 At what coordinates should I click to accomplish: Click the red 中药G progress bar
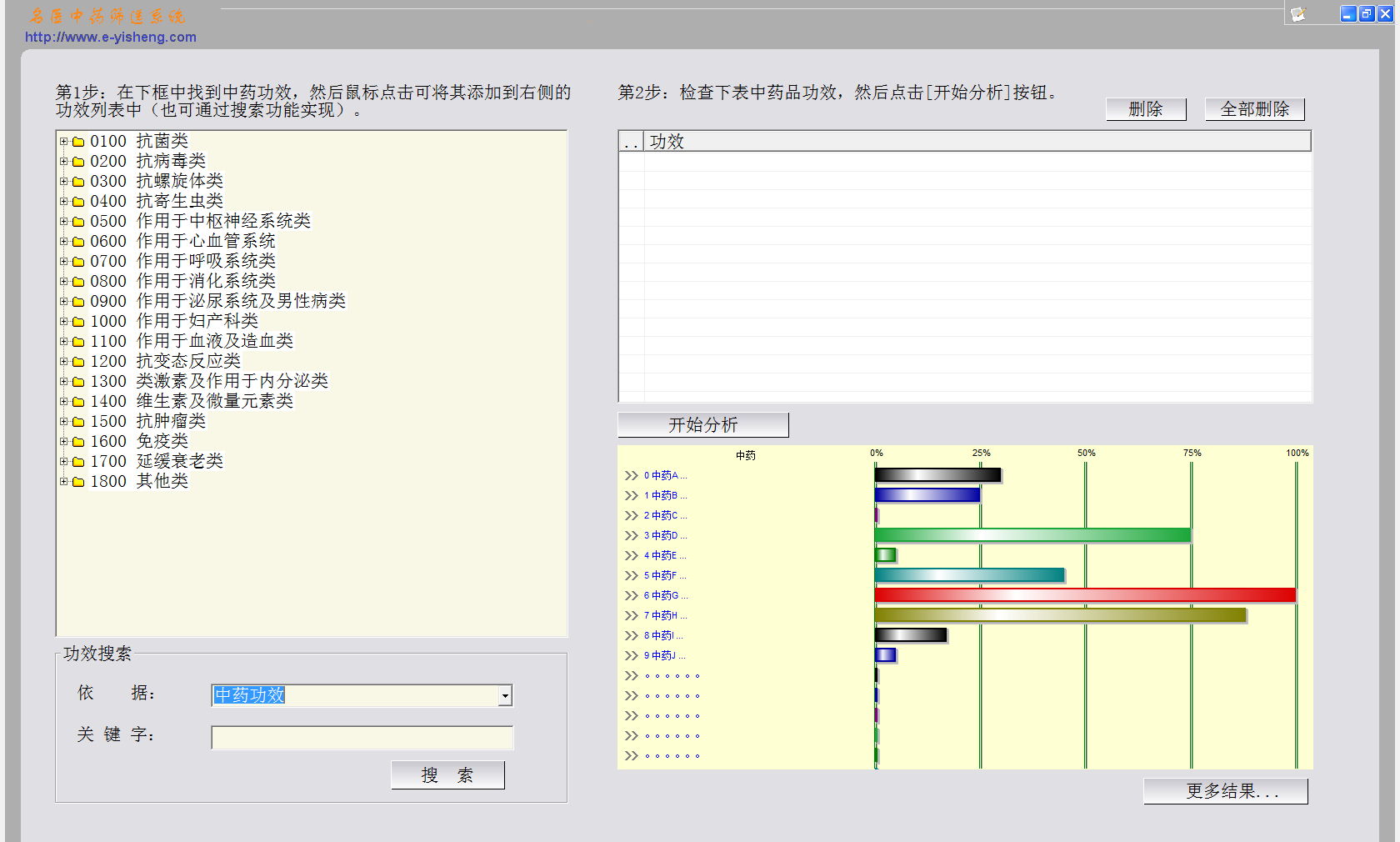click(1085, 595)
